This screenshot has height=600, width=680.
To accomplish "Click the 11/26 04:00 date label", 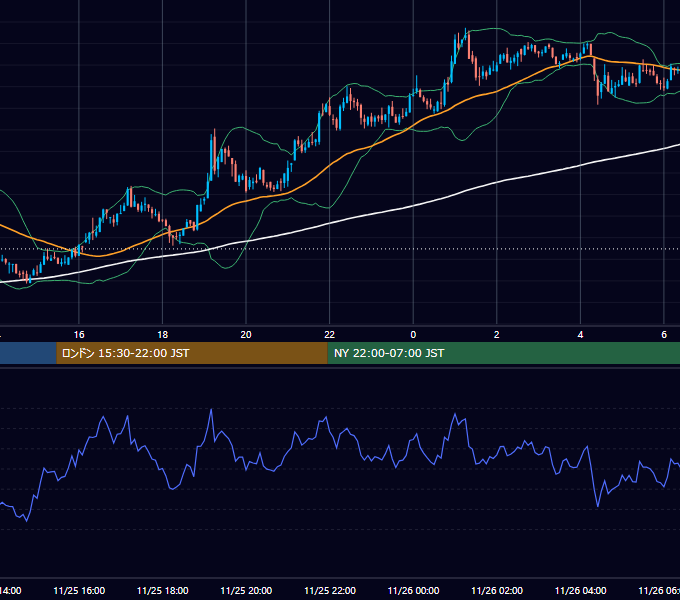I will 580,590.
